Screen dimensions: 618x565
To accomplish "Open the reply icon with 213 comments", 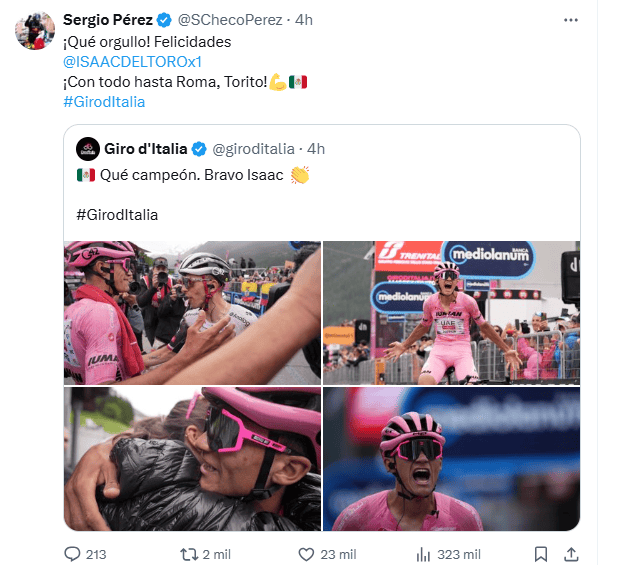I will pyautogui.click(x=73, y=554).
